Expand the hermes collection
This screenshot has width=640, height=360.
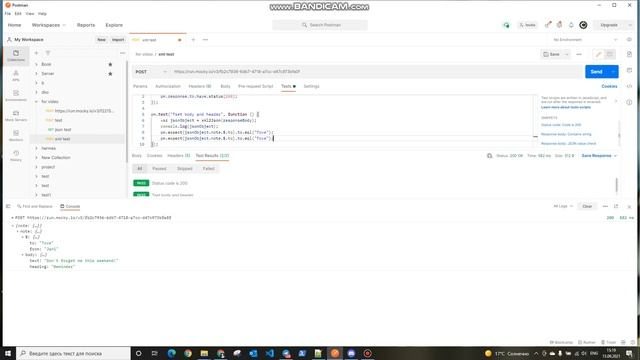[36, 148]
